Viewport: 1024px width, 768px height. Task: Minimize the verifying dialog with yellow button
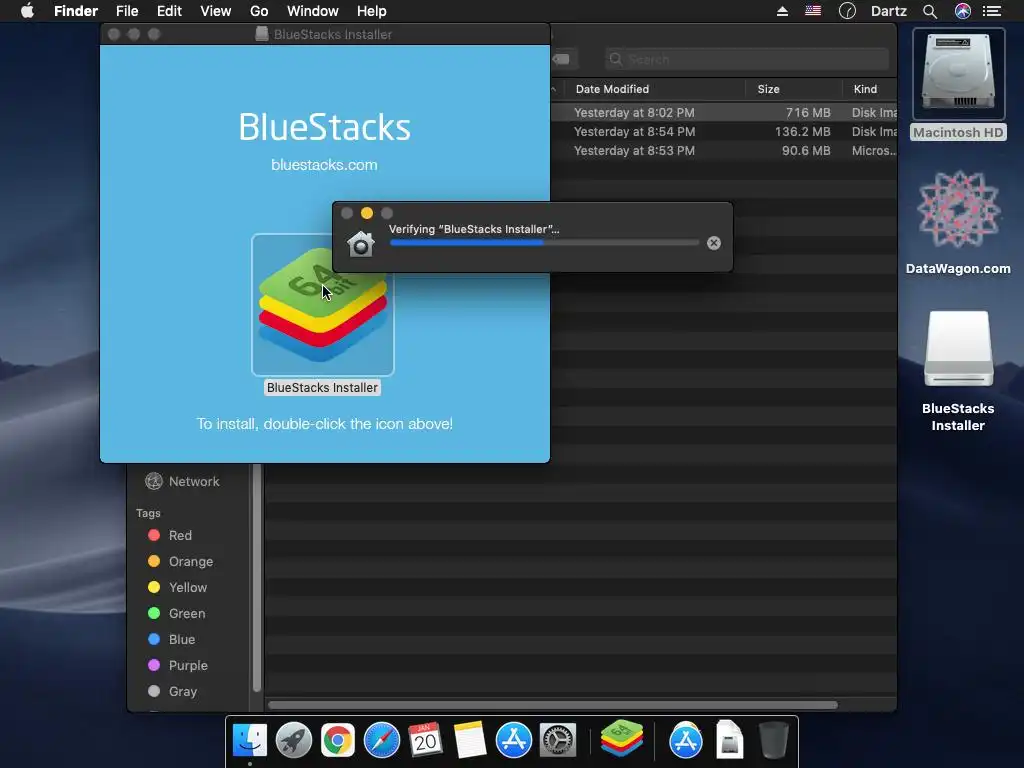tap(367, 213)
